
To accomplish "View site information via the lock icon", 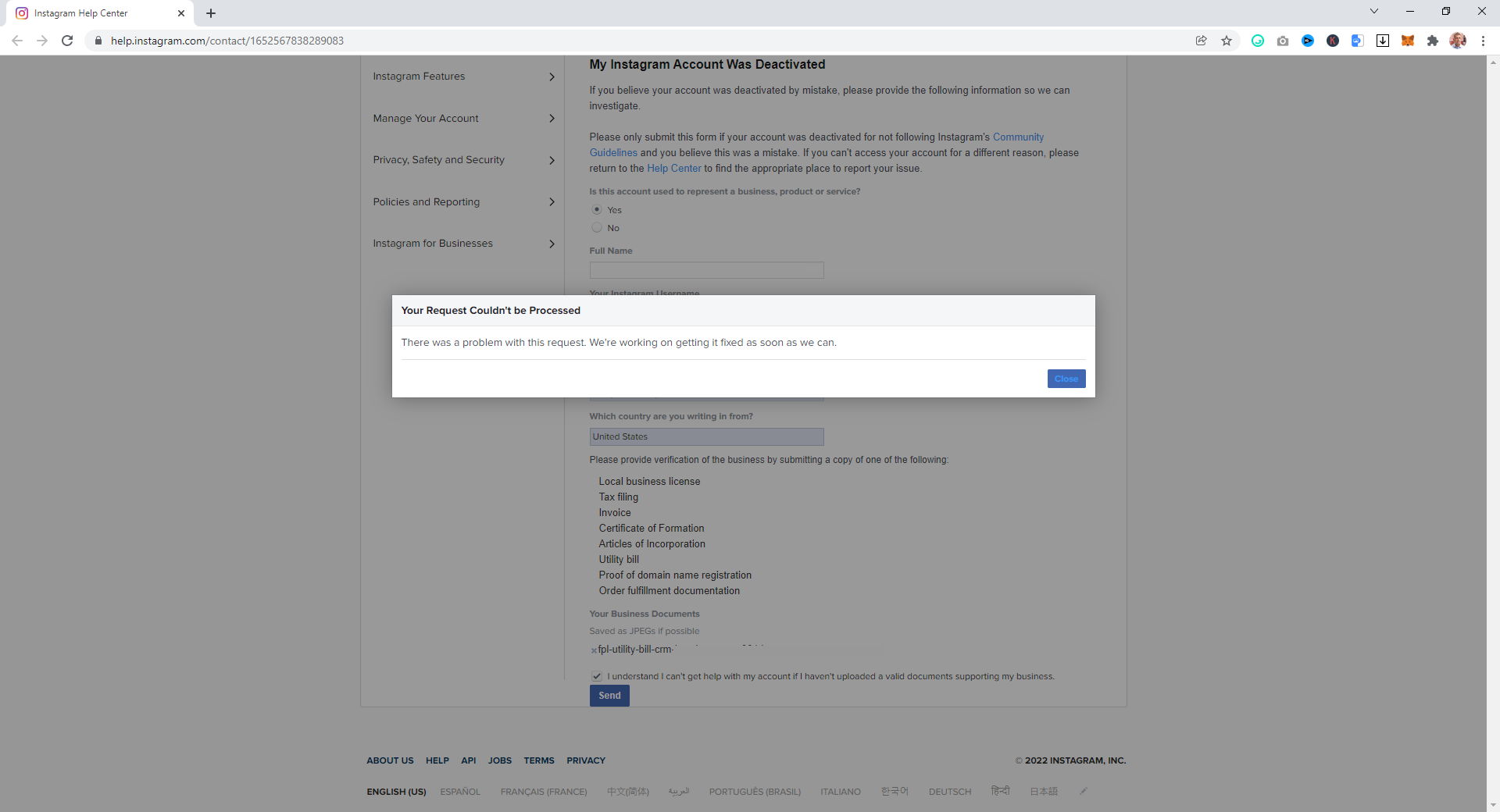I will tap(98, 41).
